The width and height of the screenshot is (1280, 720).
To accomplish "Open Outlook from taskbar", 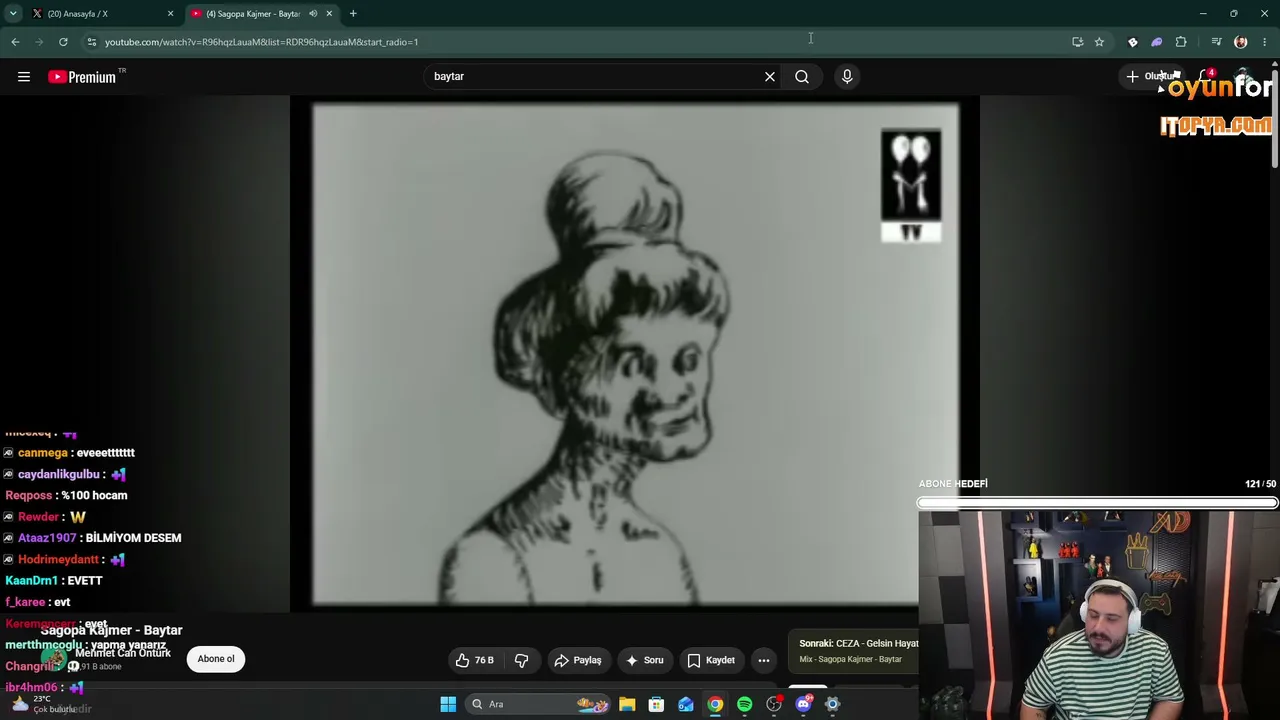I will [x=686, y=704].
